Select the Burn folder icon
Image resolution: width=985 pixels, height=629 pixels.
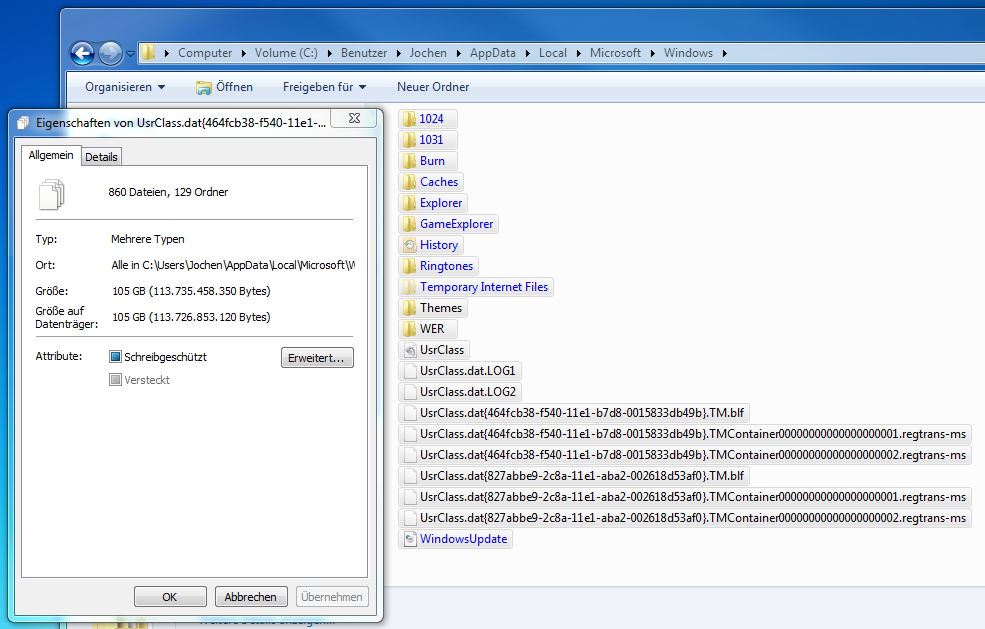[x=409, y=161]
